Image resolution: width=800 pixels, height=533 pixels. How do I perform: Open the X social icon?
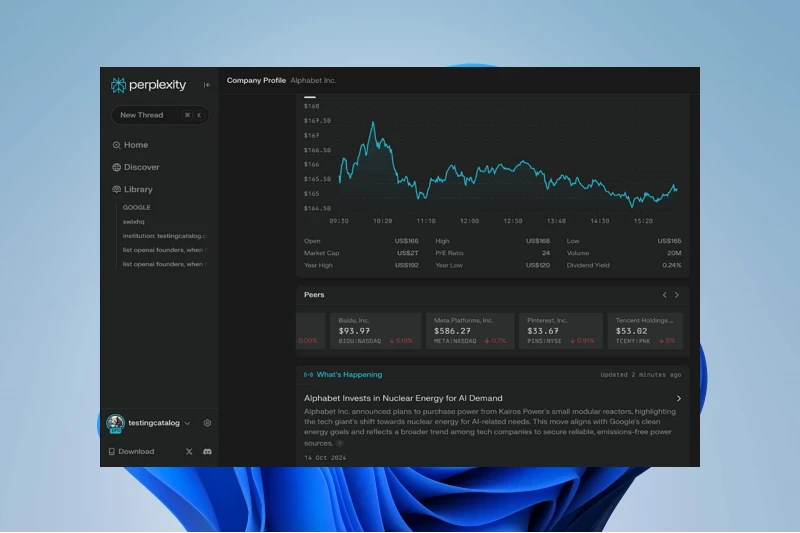(x=189, y=452)
